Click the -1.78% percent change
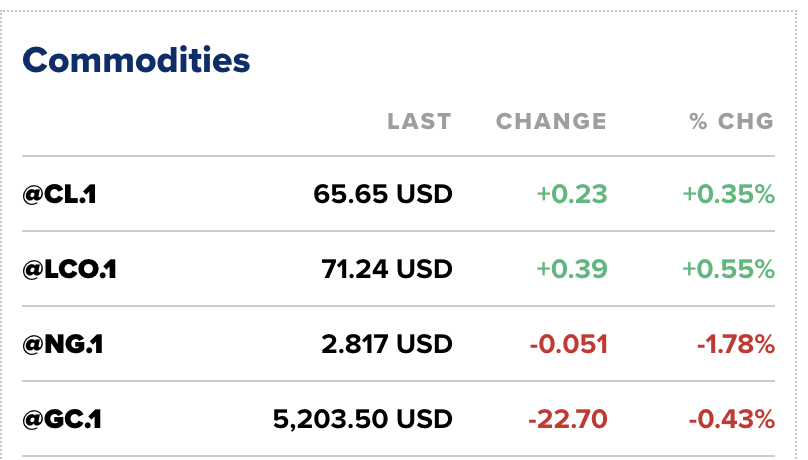Screen dimensions: 808x460 [x=735, y=345]
